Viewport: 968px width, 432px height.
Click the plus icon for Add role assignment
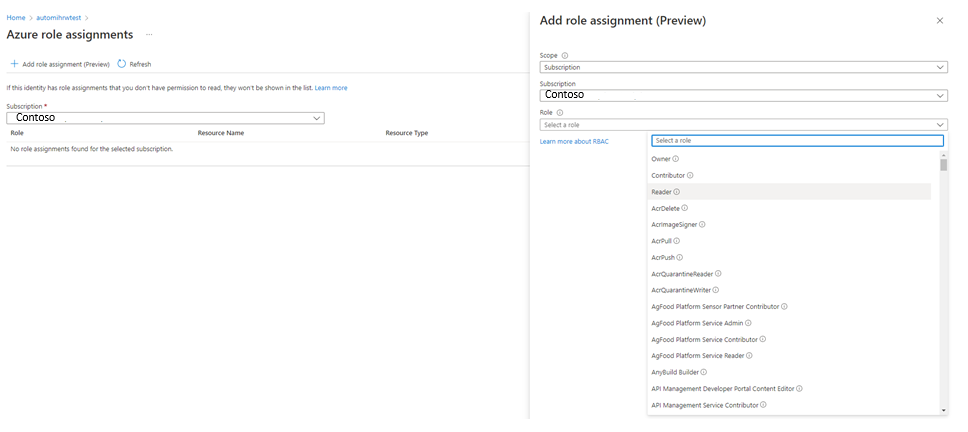(14, 64)
